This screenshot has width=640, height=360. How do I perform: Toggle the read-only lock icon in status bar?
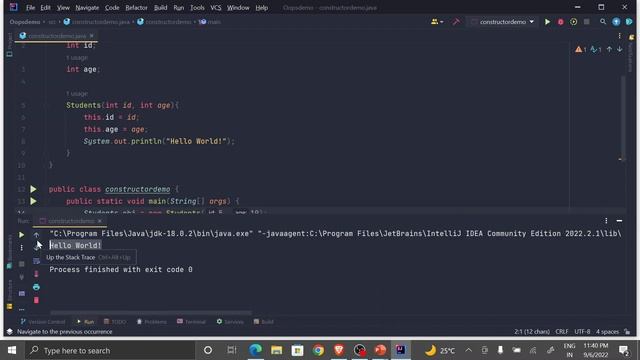click(x=627, y=331)
